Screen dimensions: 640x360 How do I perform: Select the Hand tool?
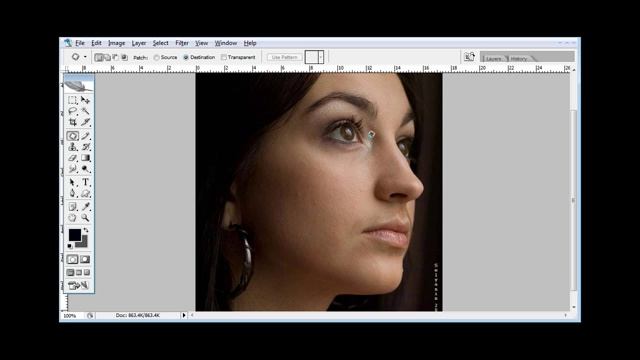(x=73, y=218)
